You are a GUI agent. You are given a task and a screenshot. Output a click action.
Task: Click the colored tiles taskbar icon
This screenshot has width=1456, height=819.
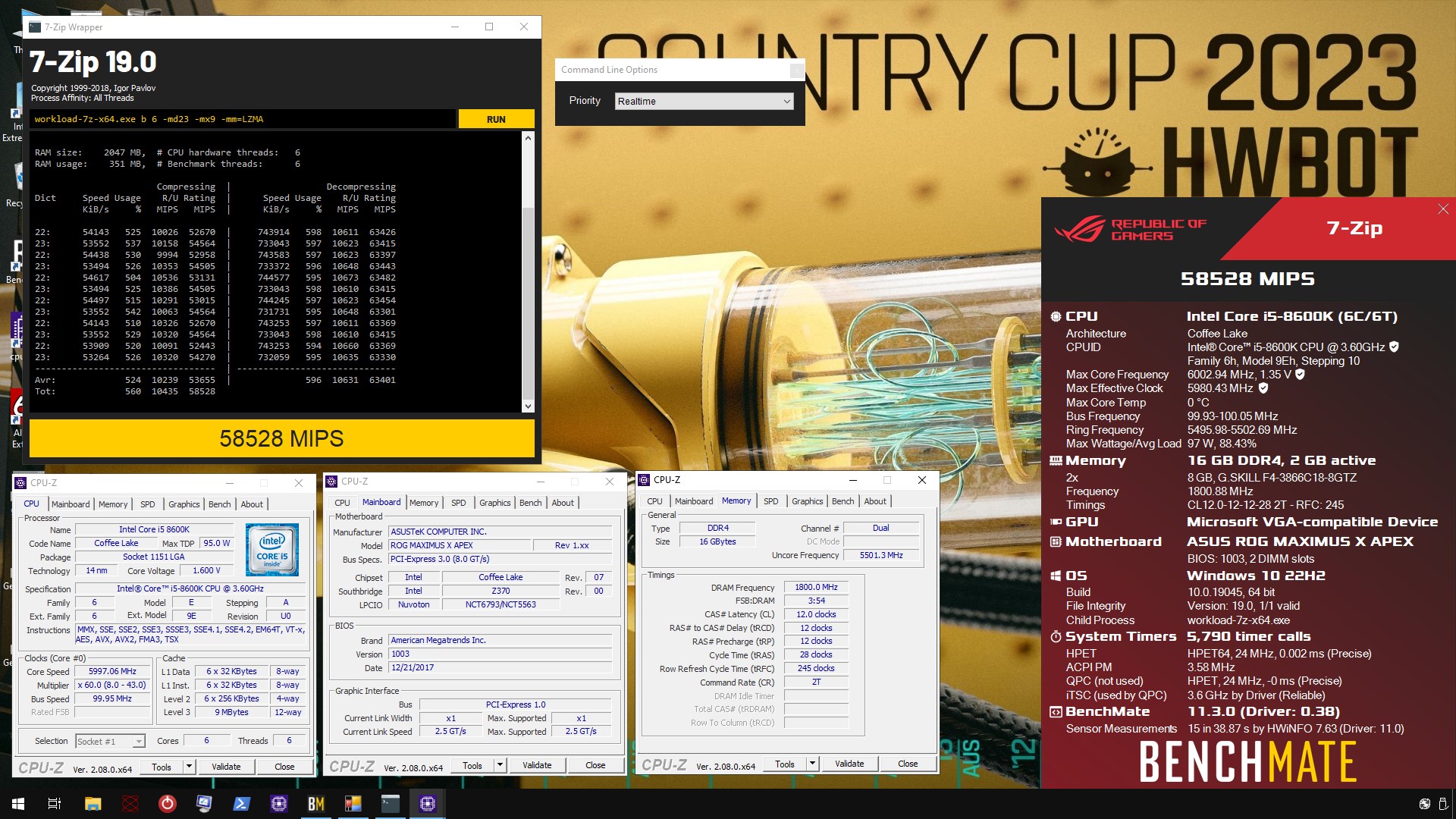353,804
